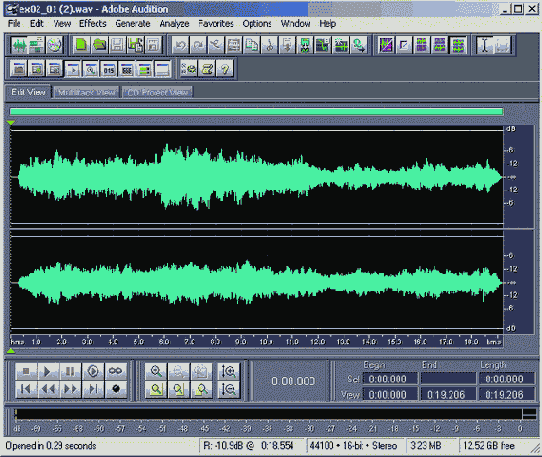542x457 pixels.
Task: Click the large 0:00.000 time display
Action: tap(292, 381)
